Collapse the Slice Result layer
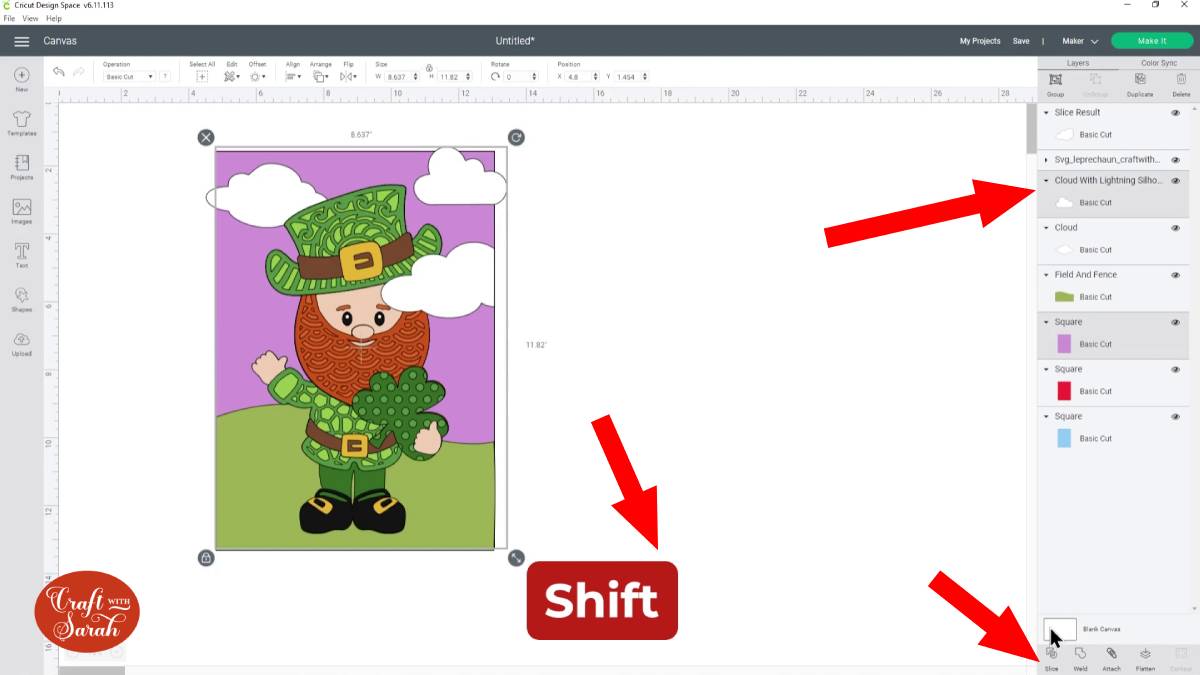The height and width of the screenshot is (675, 1200). pyautogui.click(x=1046, y=113)
